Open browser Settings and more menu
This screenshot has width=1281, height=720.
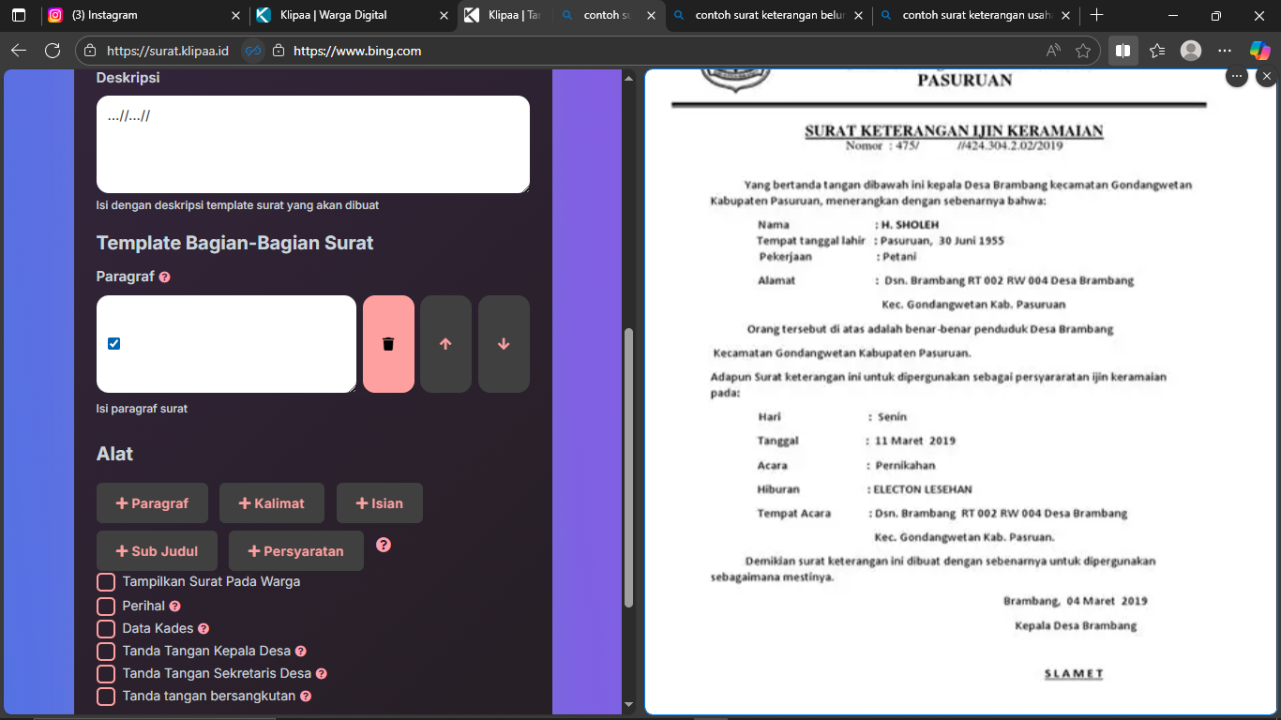[1225, 50]
